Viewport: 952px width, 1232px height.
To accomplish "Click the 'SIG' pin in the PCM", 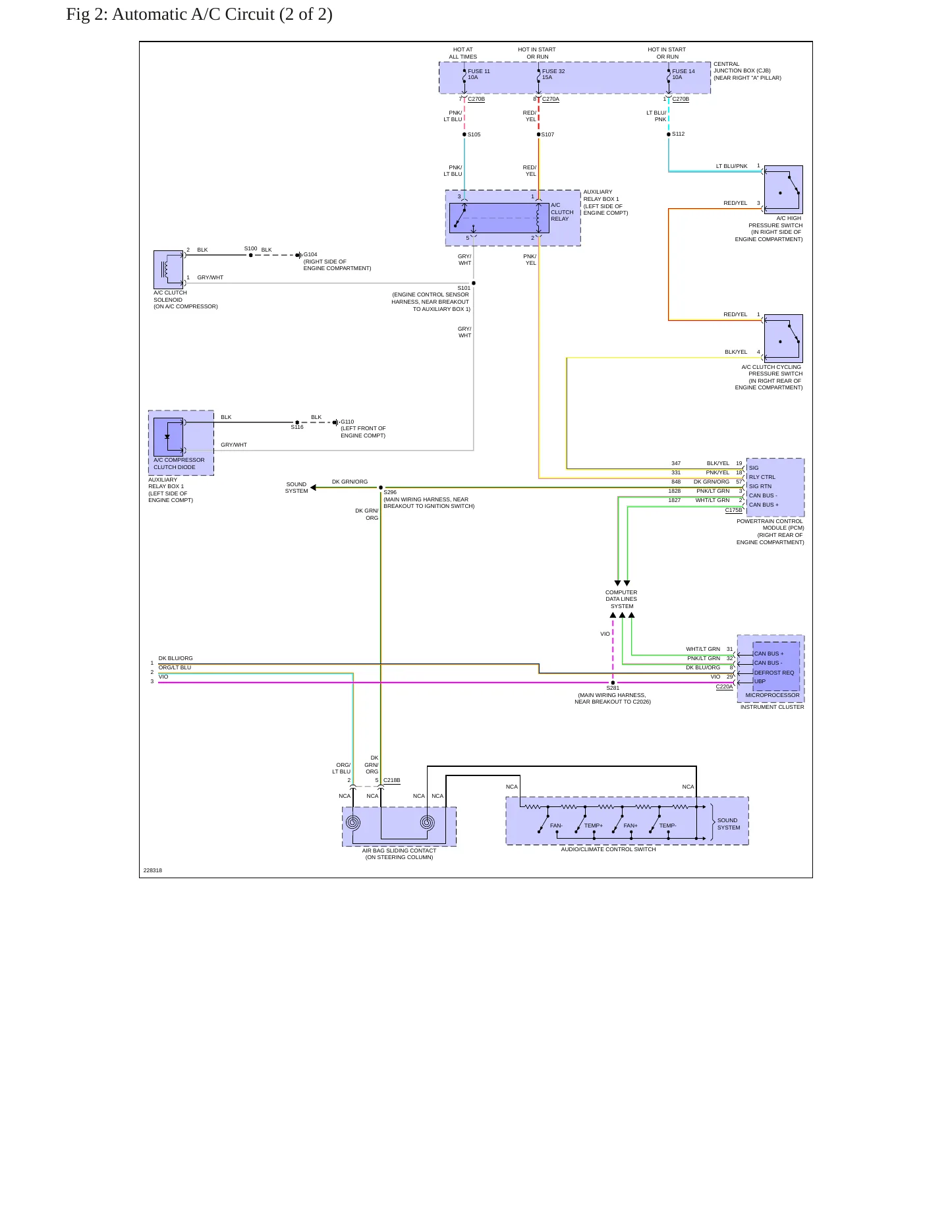I will coord(754,468).
